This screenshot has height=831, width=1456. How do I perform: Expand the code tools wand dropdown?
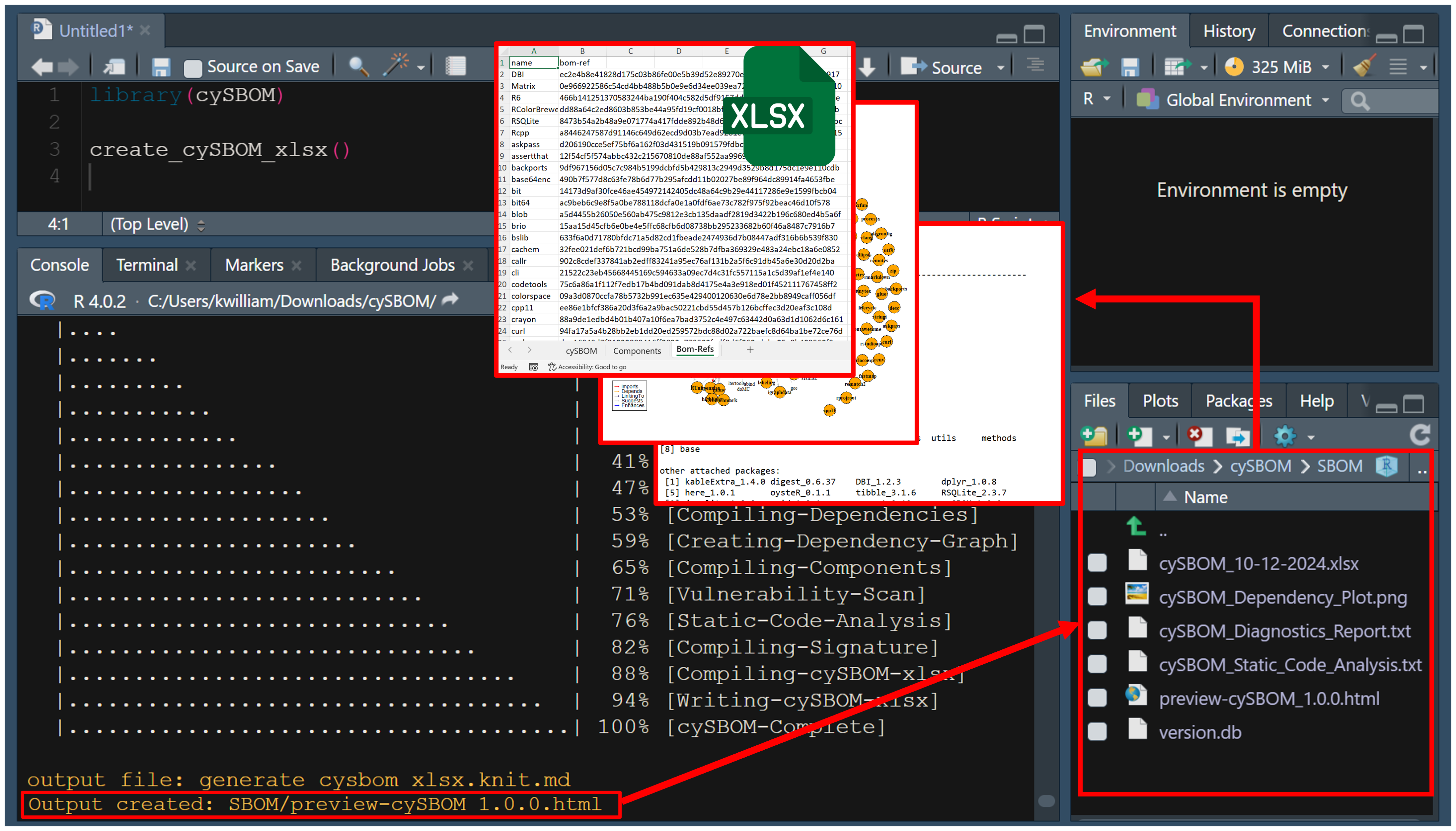point(421,68)
